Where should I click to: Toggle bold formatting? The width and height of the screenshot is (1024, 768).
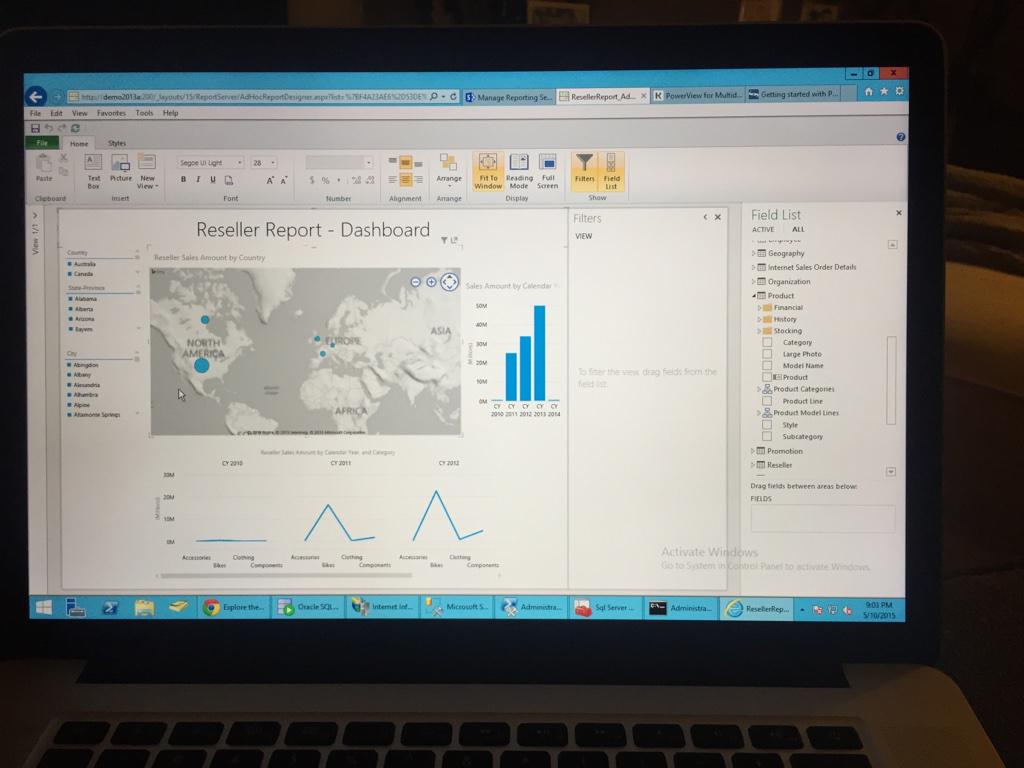[x=183, y=180]
